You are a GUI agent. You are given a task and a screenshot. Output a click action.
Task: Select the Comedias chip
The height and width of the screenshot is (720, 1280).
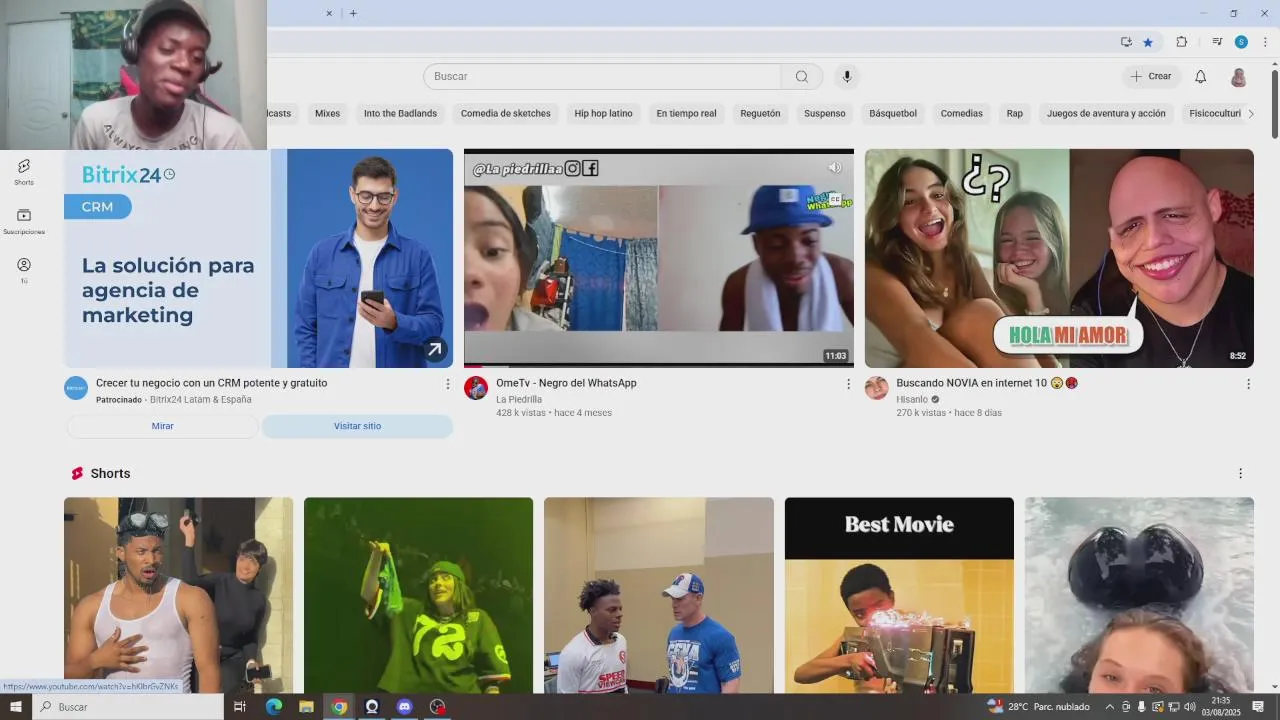tap(961, 114)
